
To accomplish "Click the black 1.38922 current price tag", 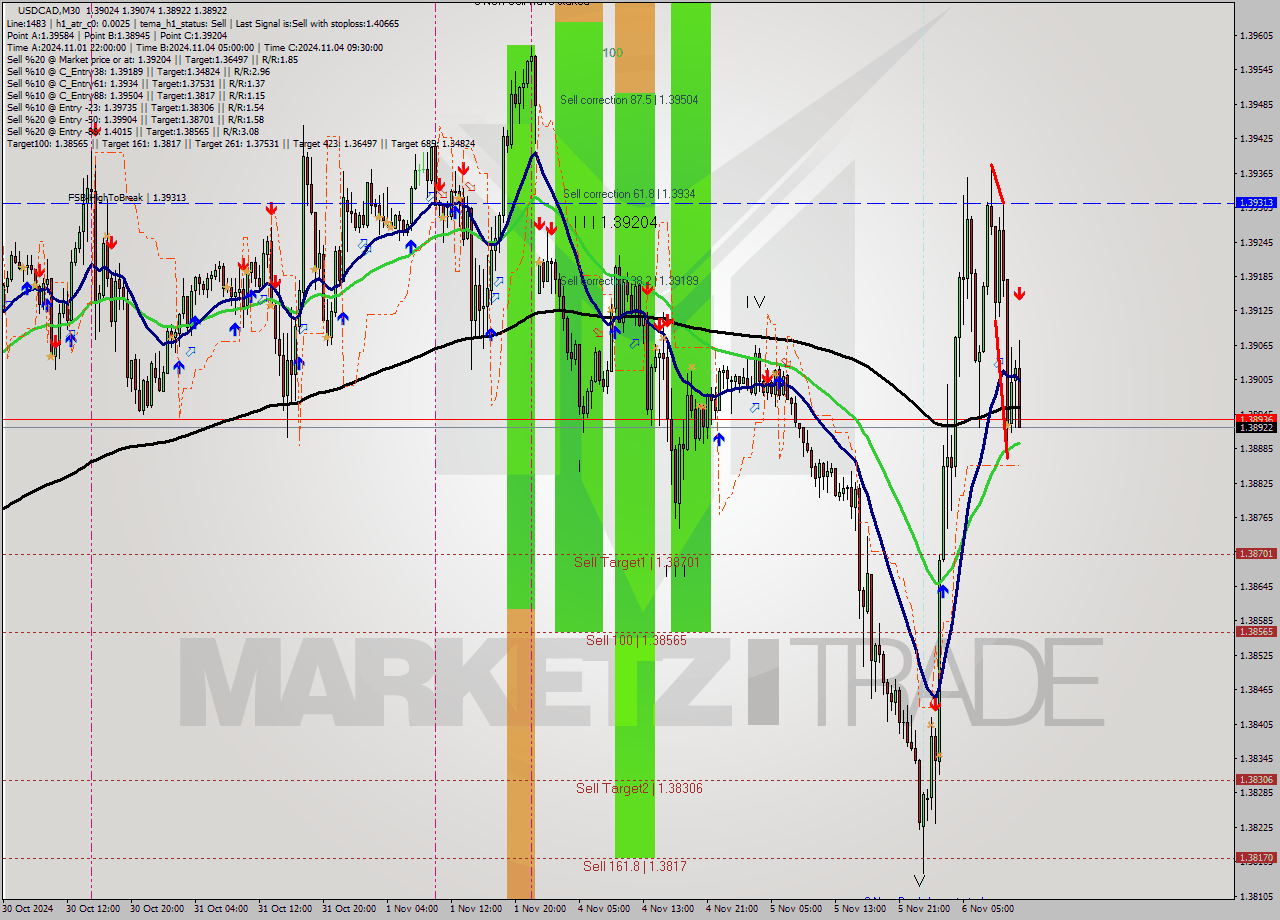I will tap(1257, 427).
